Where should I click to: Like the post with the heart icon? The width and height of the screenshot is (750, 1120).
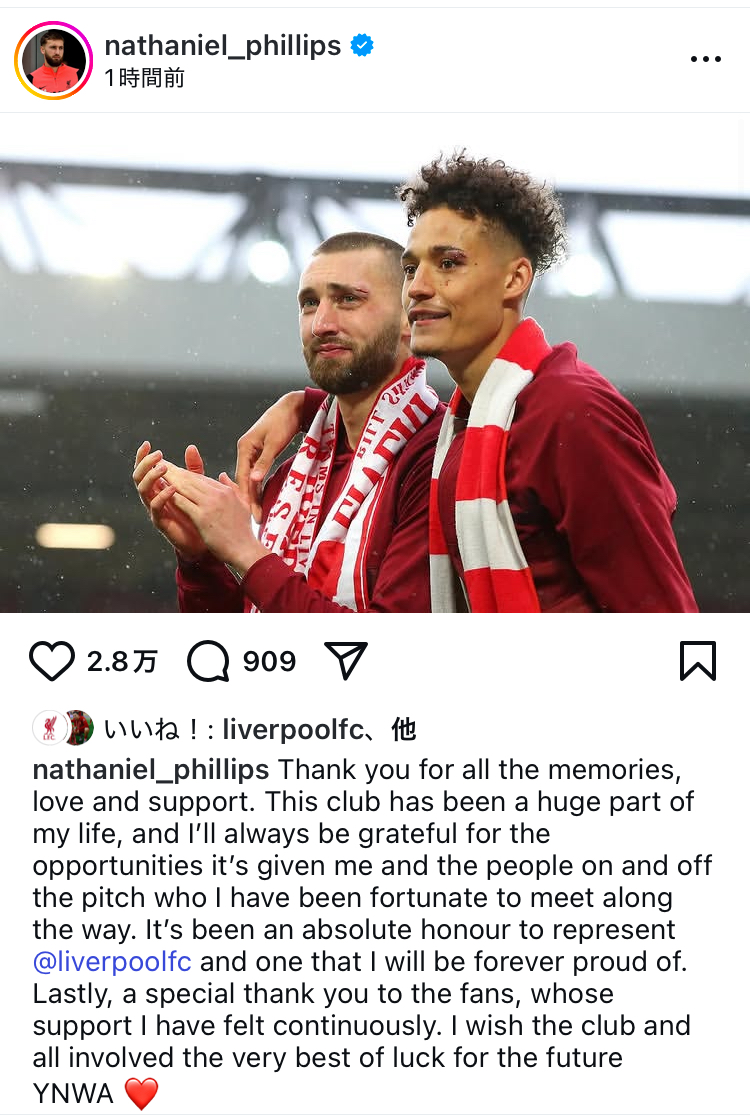(51, 661)
